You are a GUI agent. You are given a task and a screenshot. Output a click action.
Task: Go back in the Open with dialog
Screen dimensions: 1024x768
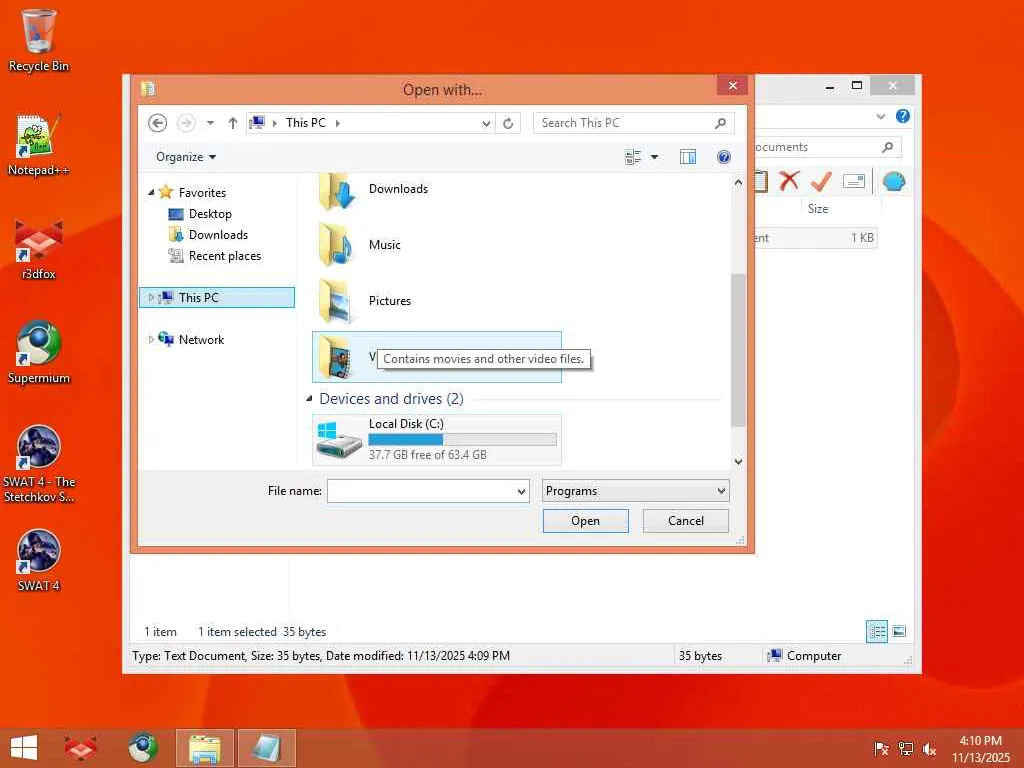coord(157,123)
